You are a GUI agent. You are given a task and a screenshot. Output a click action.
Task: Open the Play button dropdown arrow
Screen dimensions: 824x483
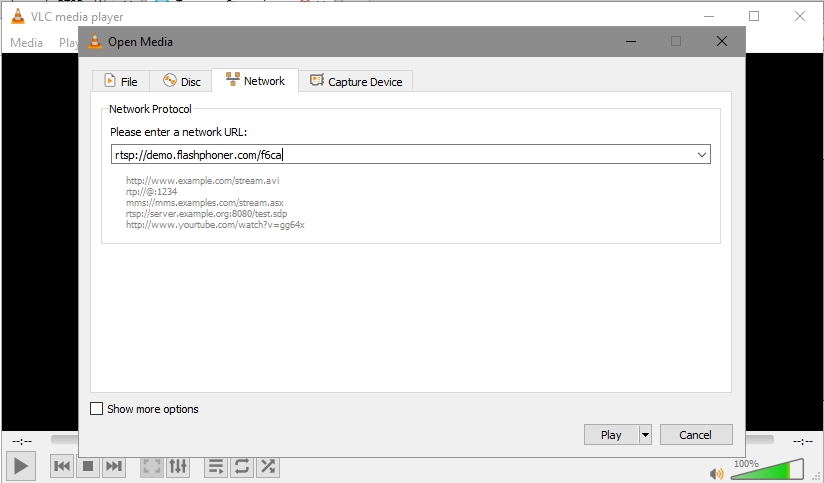[645, 435]
